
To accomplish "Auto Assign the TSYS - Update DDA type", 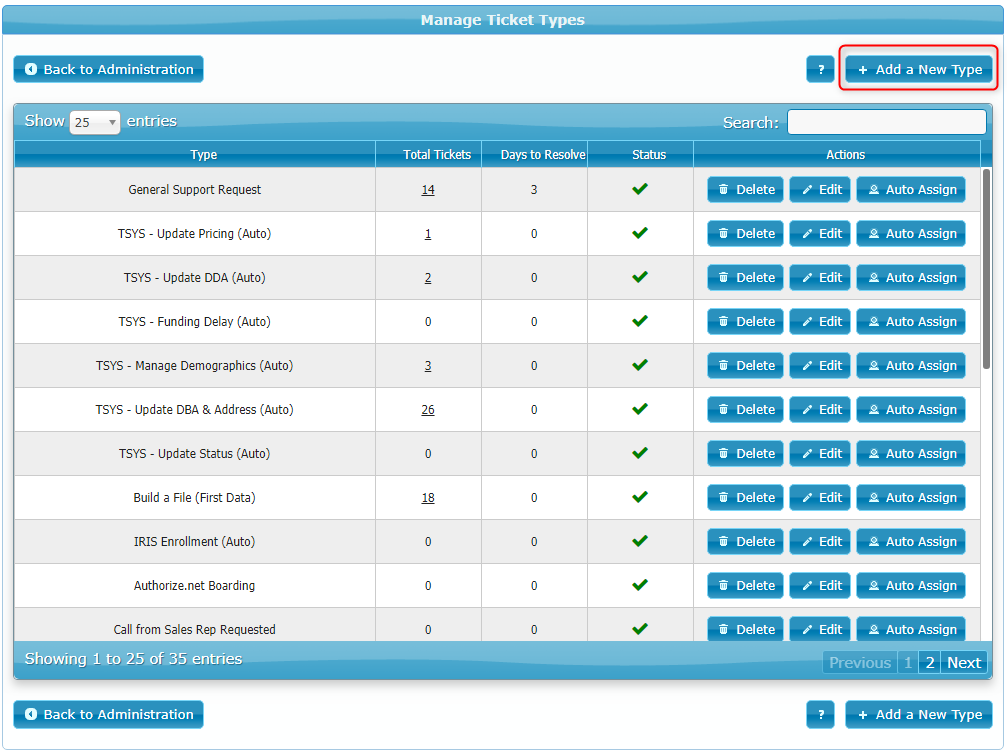I will (x=910, y=278).
